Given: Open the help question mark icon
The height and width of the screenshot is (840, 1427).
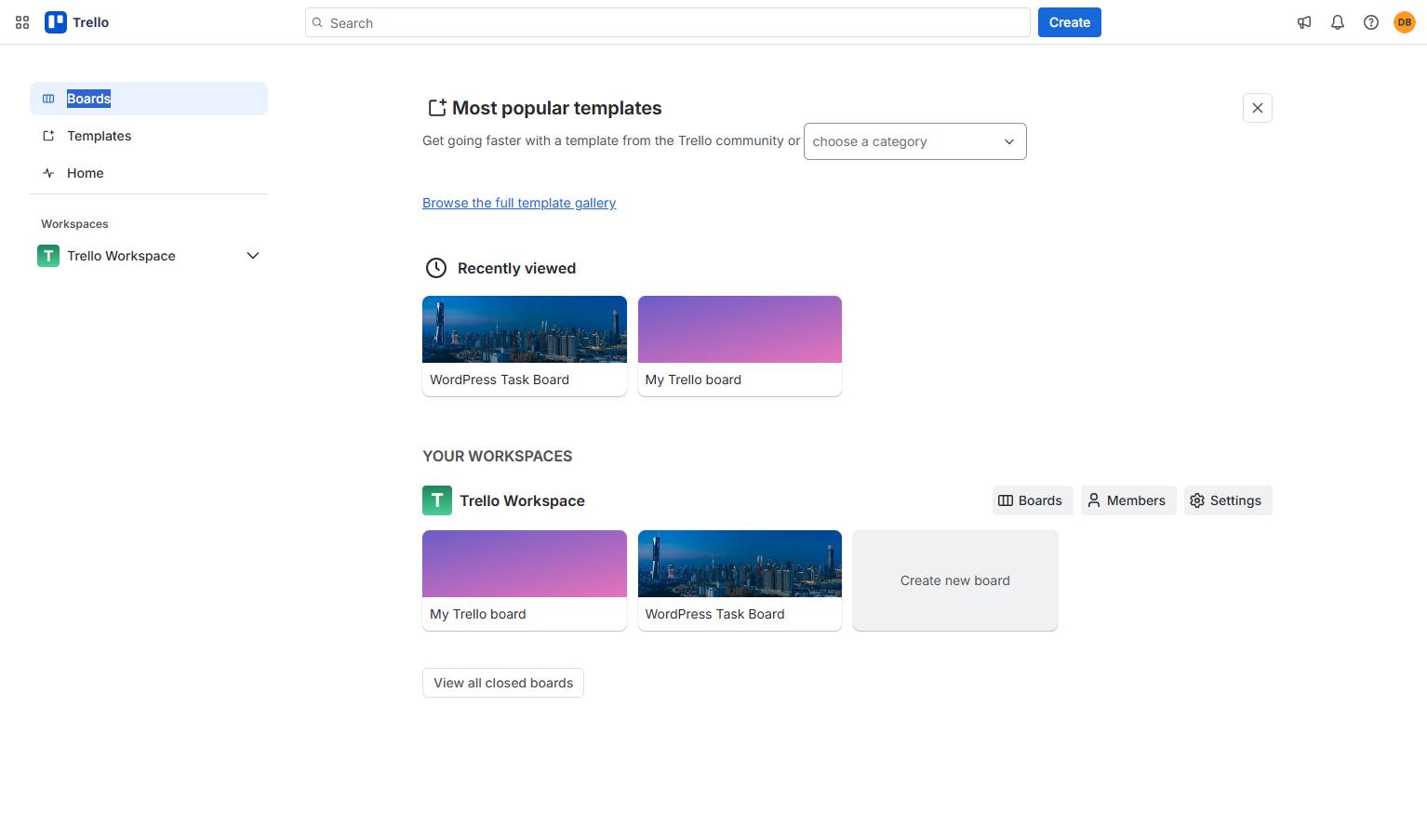Looking at the screenshot, I should pyautogui.click(x=1371, y=22).
